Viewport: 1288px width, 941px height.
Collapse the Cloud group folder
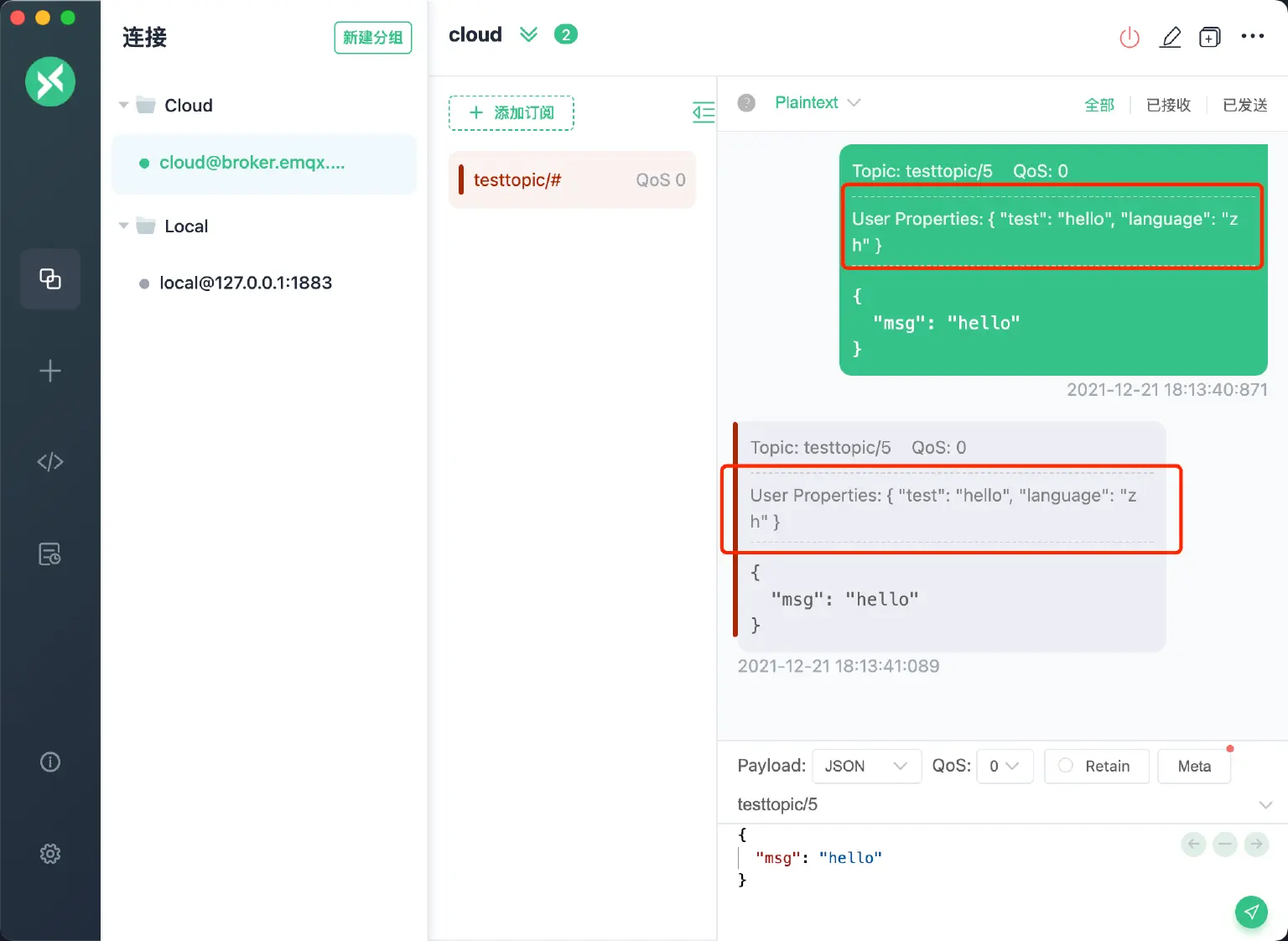click(x=124, y=106)
